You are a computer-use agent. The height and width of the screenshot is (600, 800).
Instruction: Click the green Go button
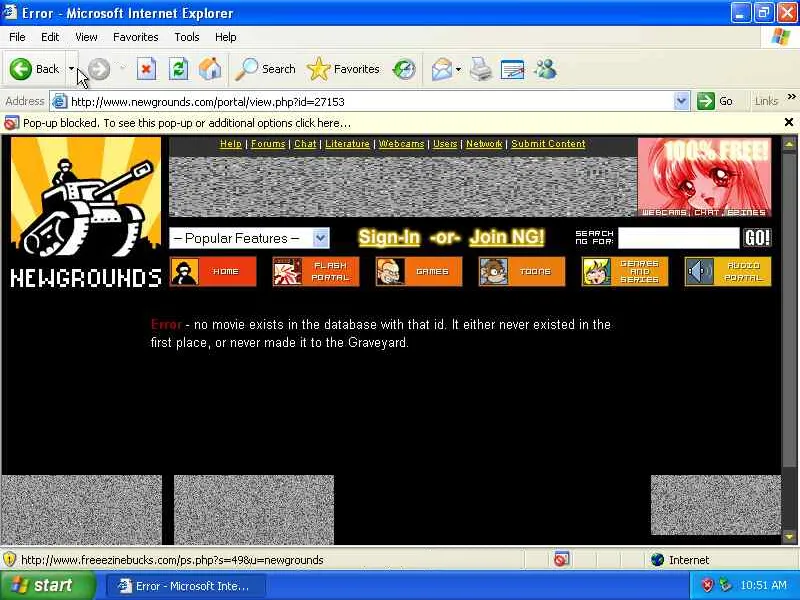pos(715,101)
